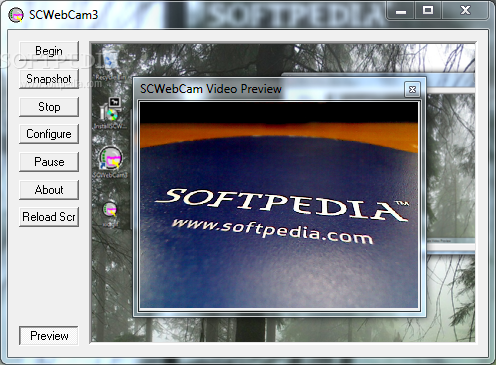Viewport: 496px width, 365px height.
Task: Minimize the SCWebCam3 window
Action: tap(401, 11)
